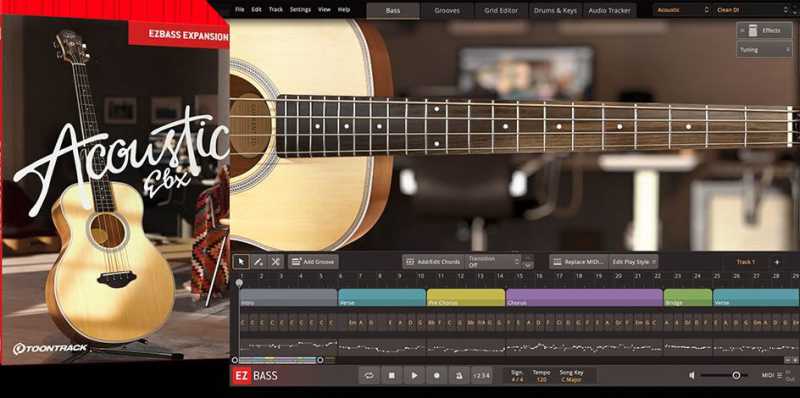Image resolution: width=800 pixels, height=398 pixels.
Task: Switch to the Drums & Keys tab
Action: tap(555, 10)
